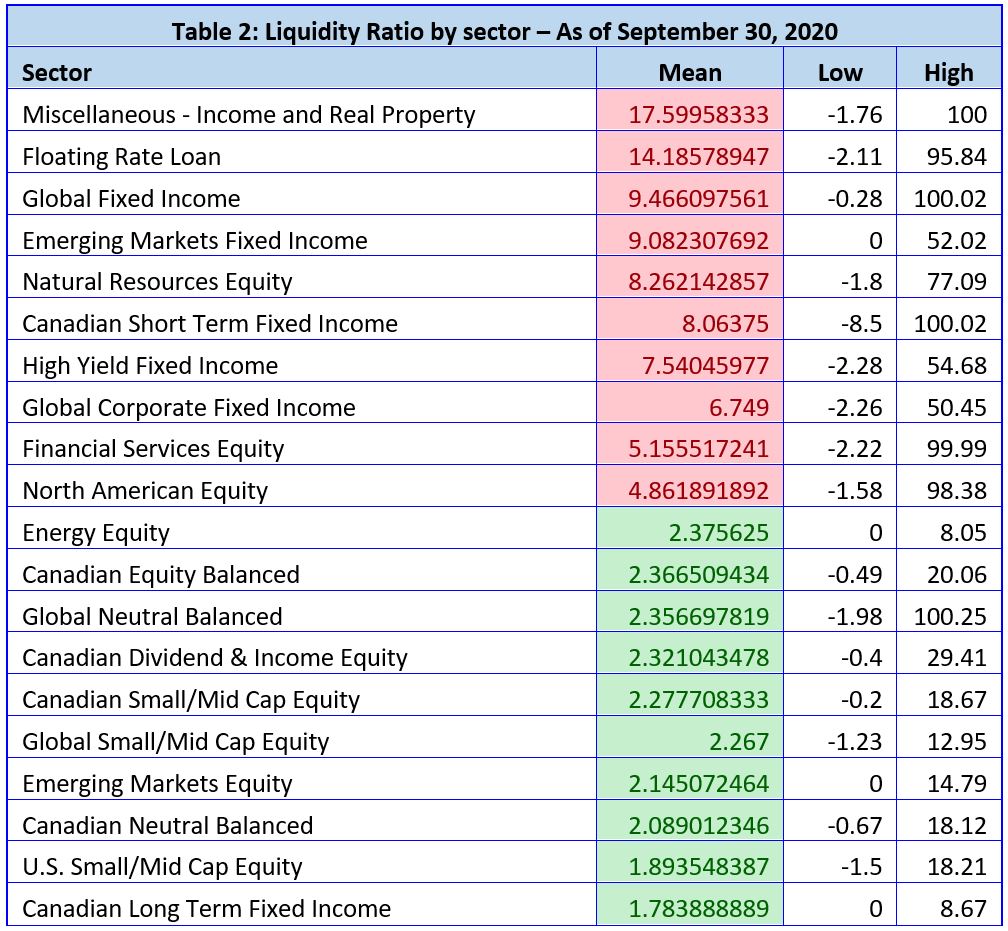The height and width of the screenshot is (931, 1008).
Task: Click mean value 17.59958333
Action: [698, 114]
